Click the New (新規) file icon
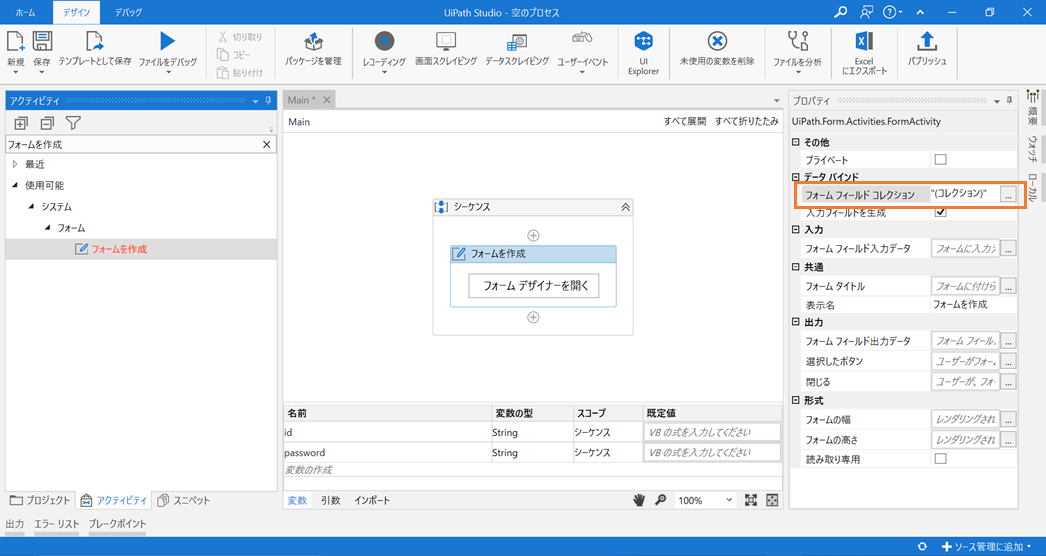The image size is (1046, 556). coord(15,42)
